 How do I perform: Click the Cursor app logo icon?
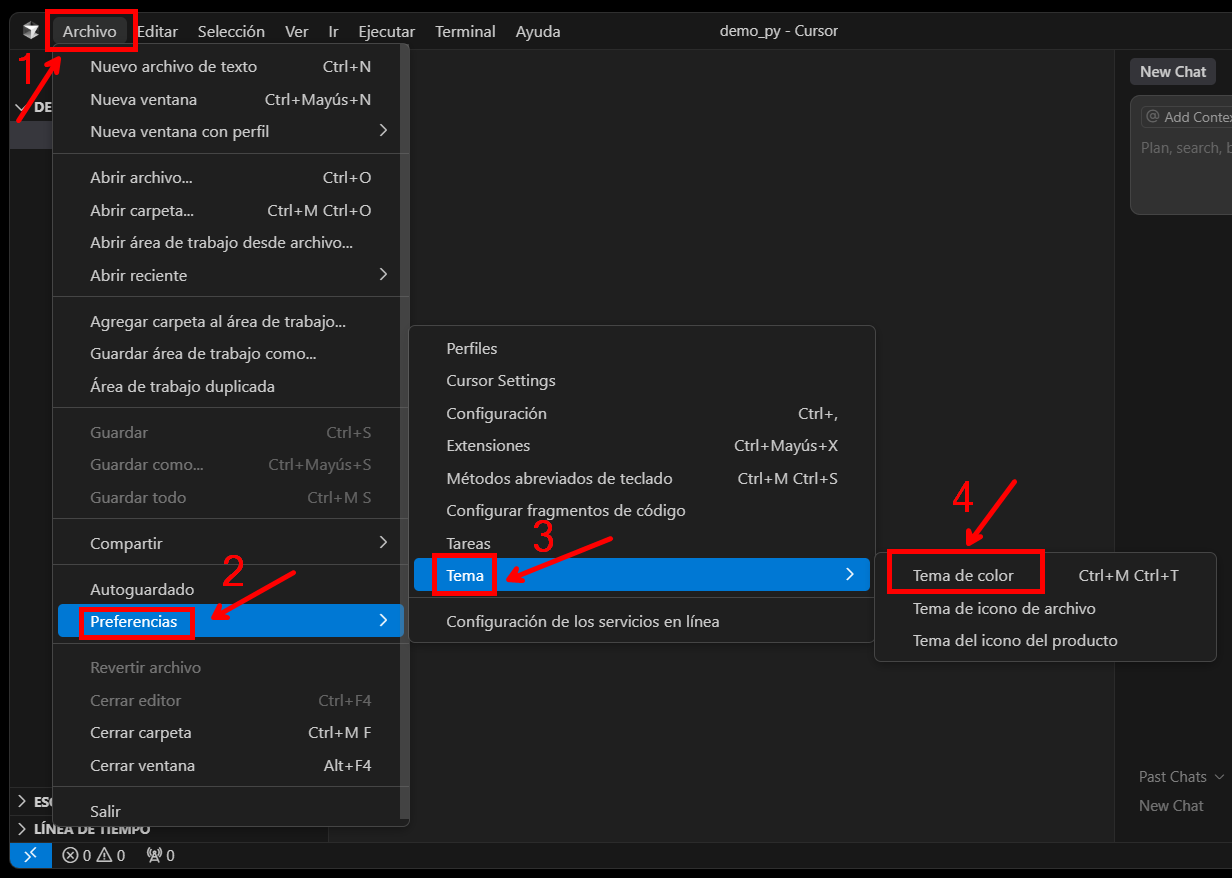tap(31, 31)
